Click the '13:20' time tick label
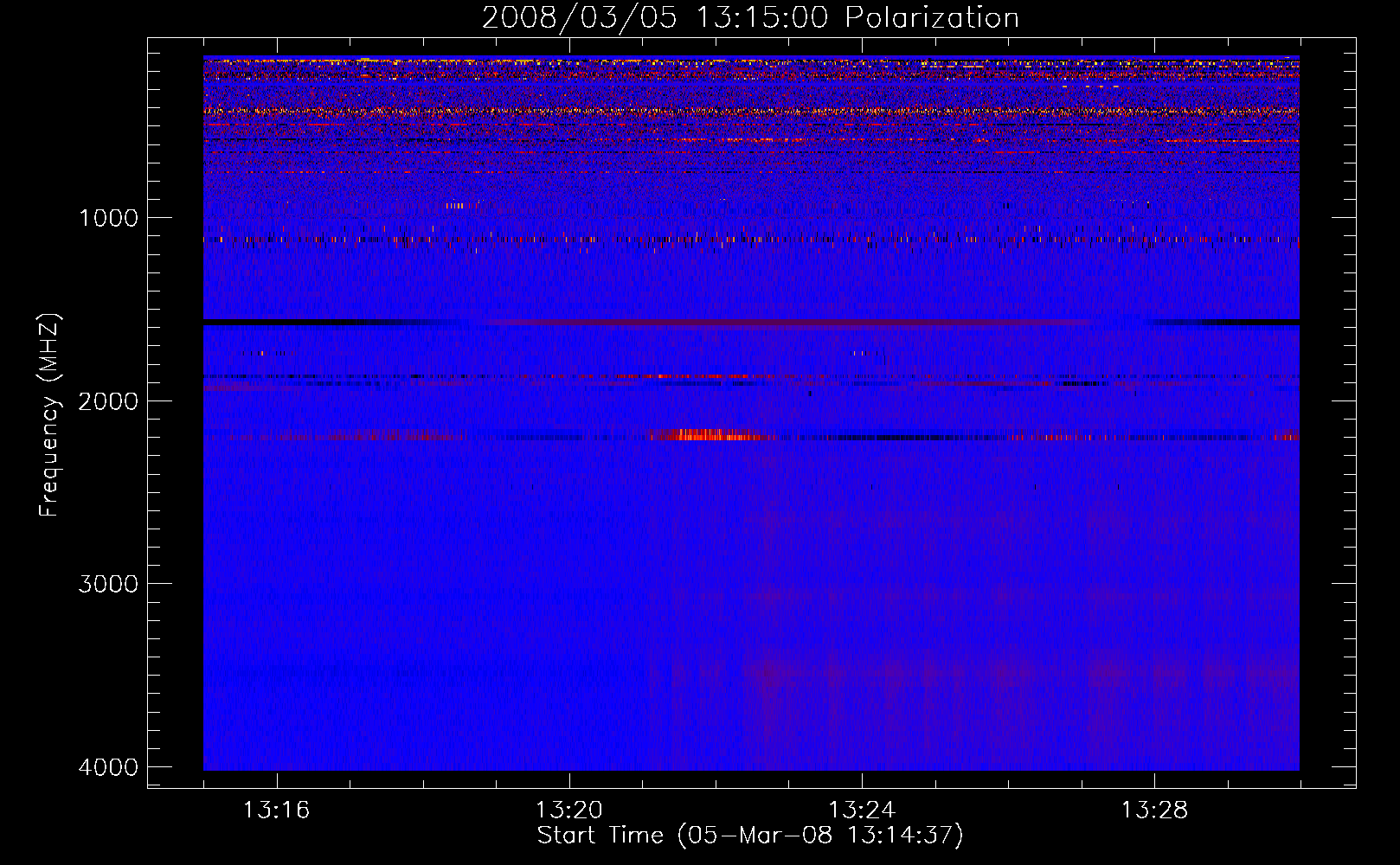Image resolution: width=1400 pixels, height=865 pixels. 568,811
